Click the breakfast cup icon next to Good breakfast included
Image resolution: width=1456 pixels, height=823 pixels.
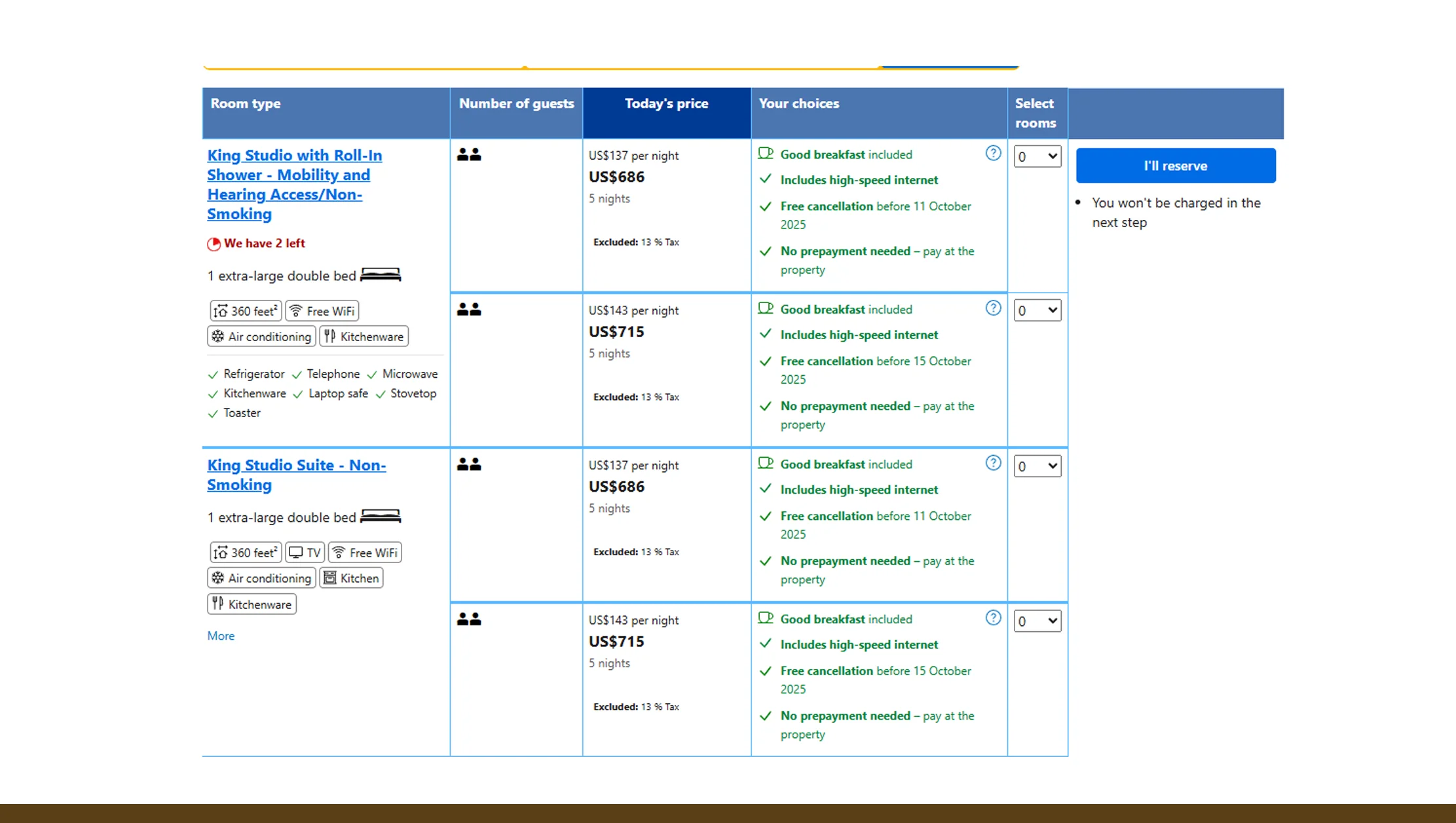tap(765, 153)
